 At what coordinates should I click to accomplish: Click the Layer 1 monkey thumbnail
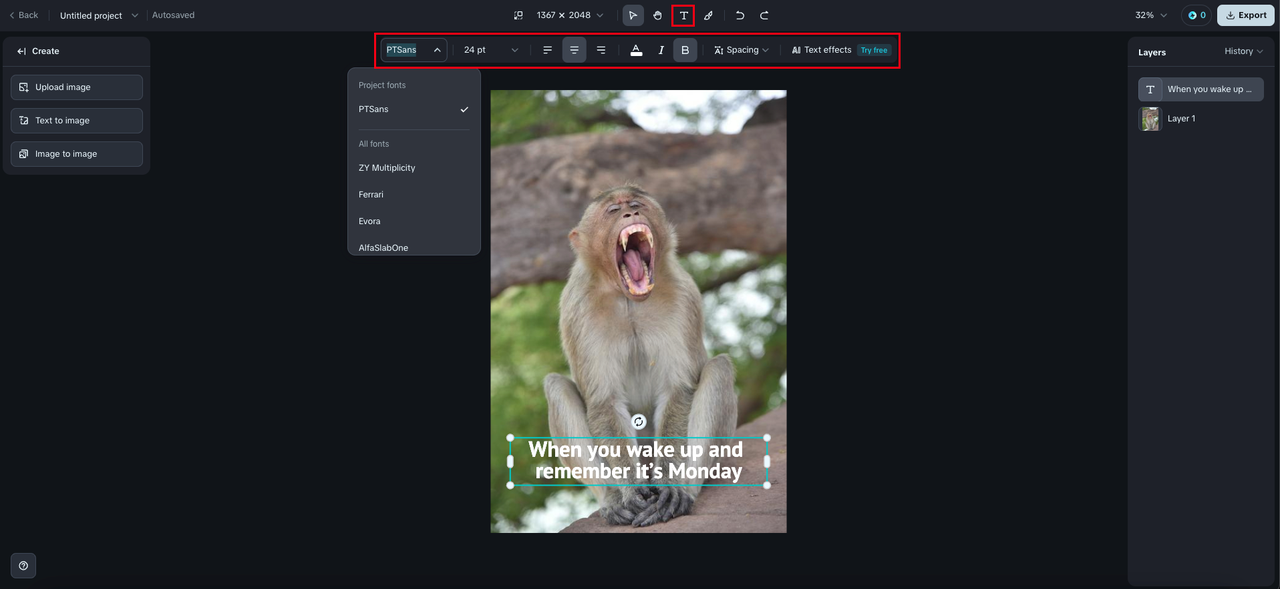tap(1150, 119)
